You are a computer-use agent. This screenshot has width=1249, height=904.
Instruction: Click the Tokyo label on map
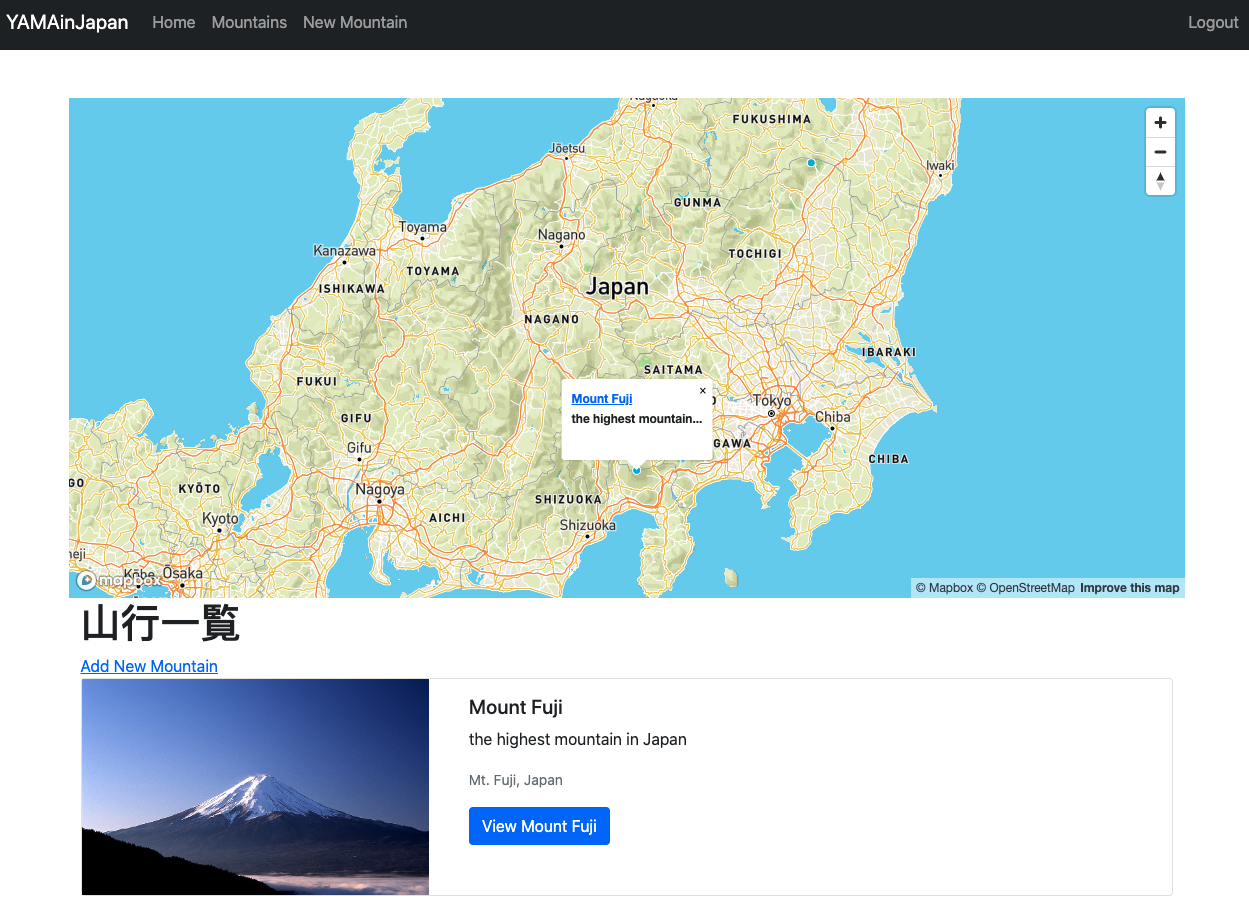pos(772,400)
